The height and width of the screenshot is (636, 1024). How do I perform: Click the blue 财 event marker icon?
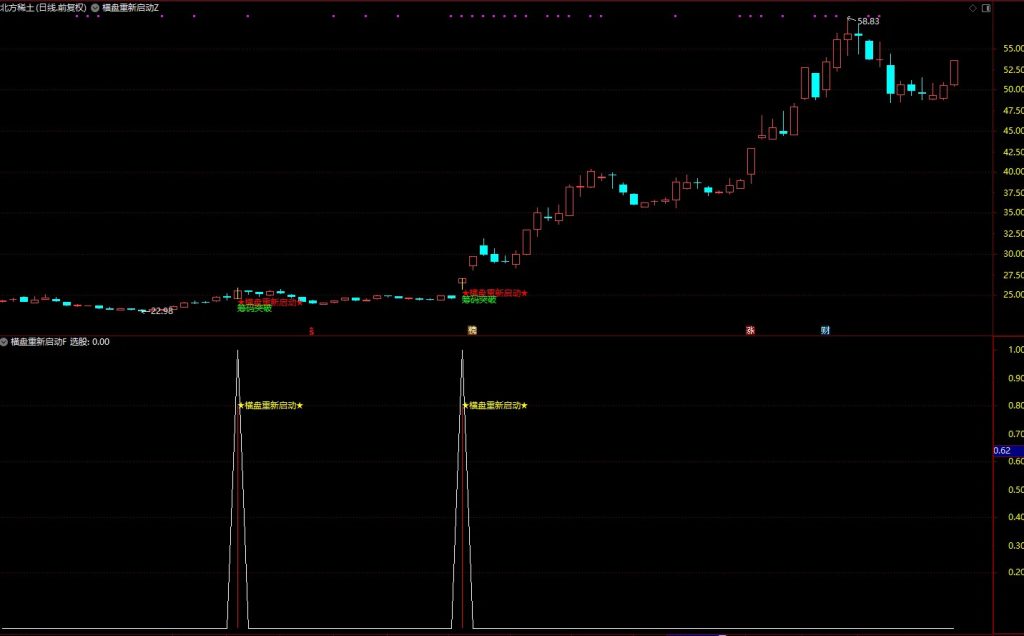pos(825,330)
